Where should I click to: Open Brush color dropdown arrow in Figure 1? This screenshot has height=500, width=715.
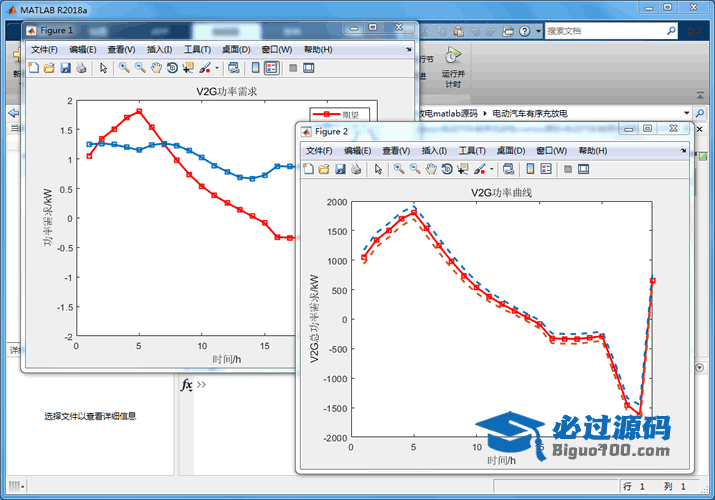[x=217, y=68]
